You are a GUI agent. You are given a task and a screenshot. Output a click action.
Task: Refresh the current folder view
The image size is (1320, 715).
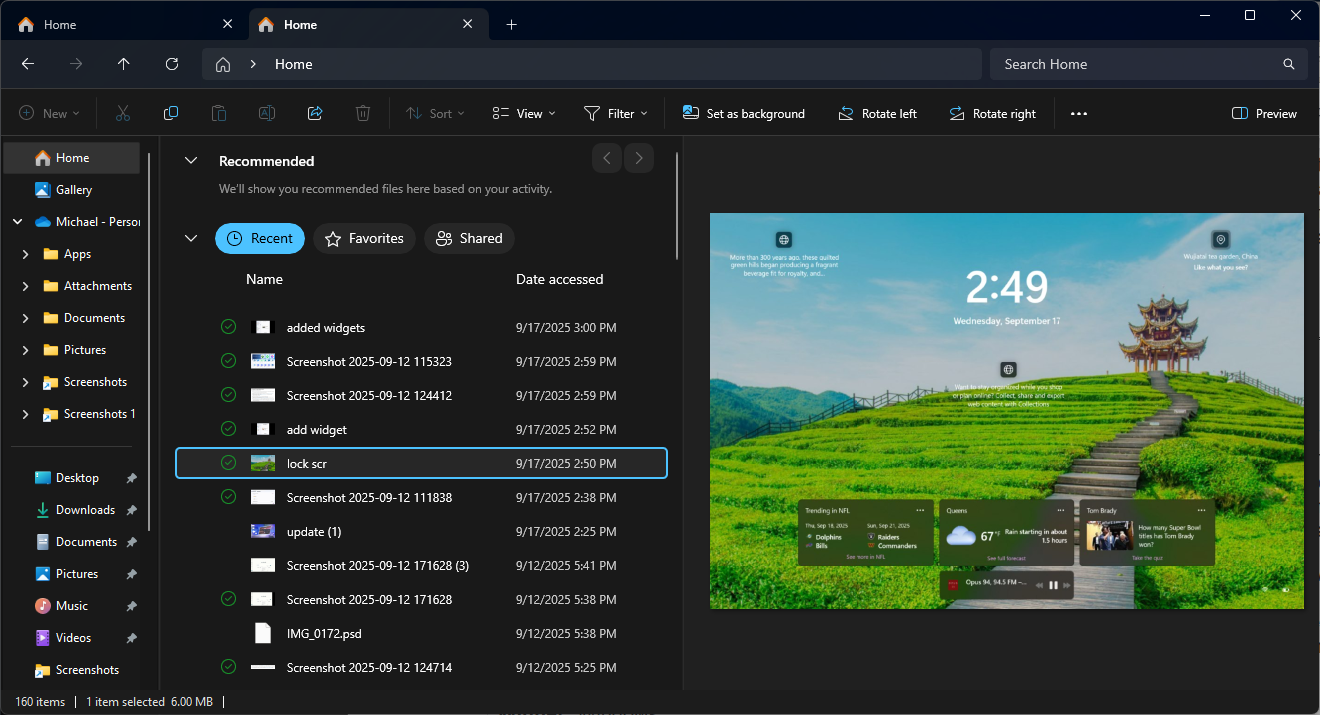click(x=172, y=64)
